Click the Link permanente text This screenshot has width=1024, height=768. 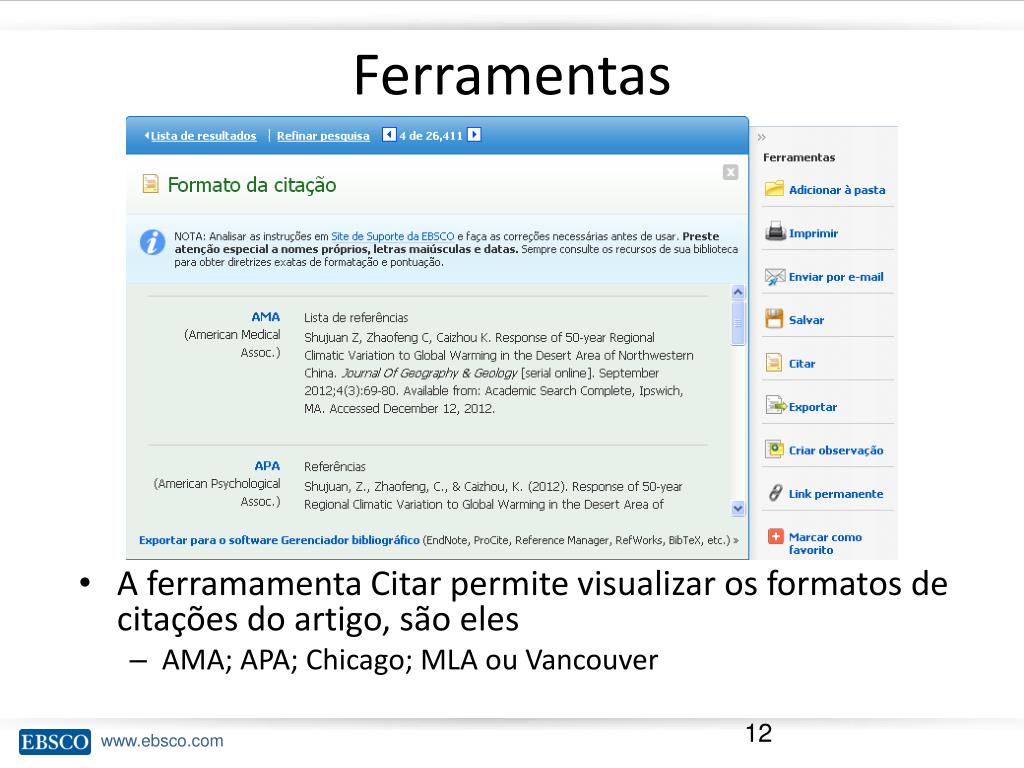click(x=836, y=494)
